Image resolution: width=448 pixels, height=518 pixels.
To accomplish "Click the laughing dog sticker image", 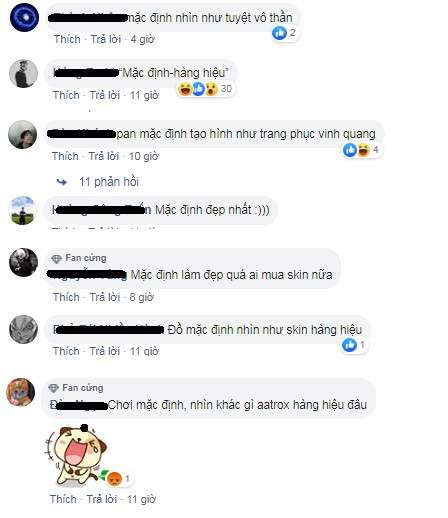I will pyautogui.click(x=76, y=454).
